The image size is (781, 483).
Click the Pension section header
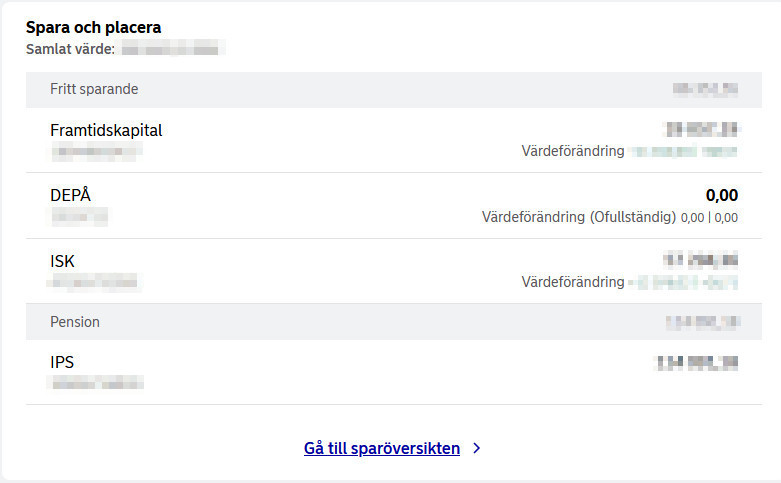(75, 322)
